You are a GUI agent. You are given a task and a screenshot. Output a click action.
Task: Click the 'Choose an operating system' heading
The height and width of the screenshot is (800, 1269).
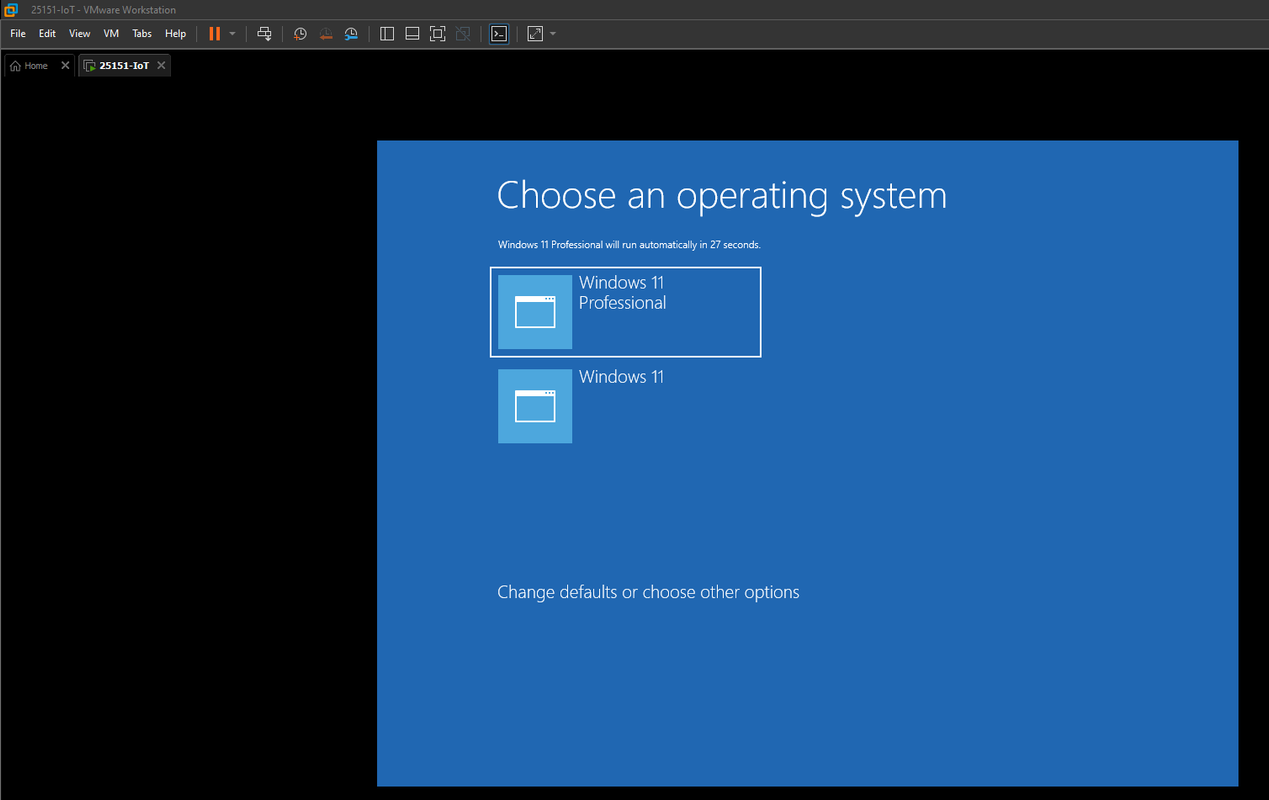click(x=722, y=195)
